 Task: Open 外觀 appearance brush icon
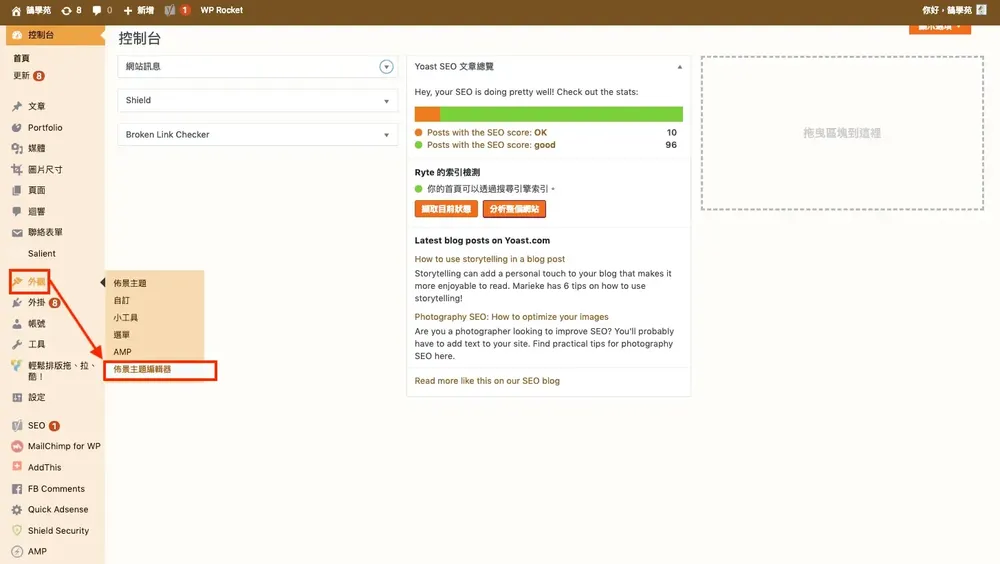17,281
